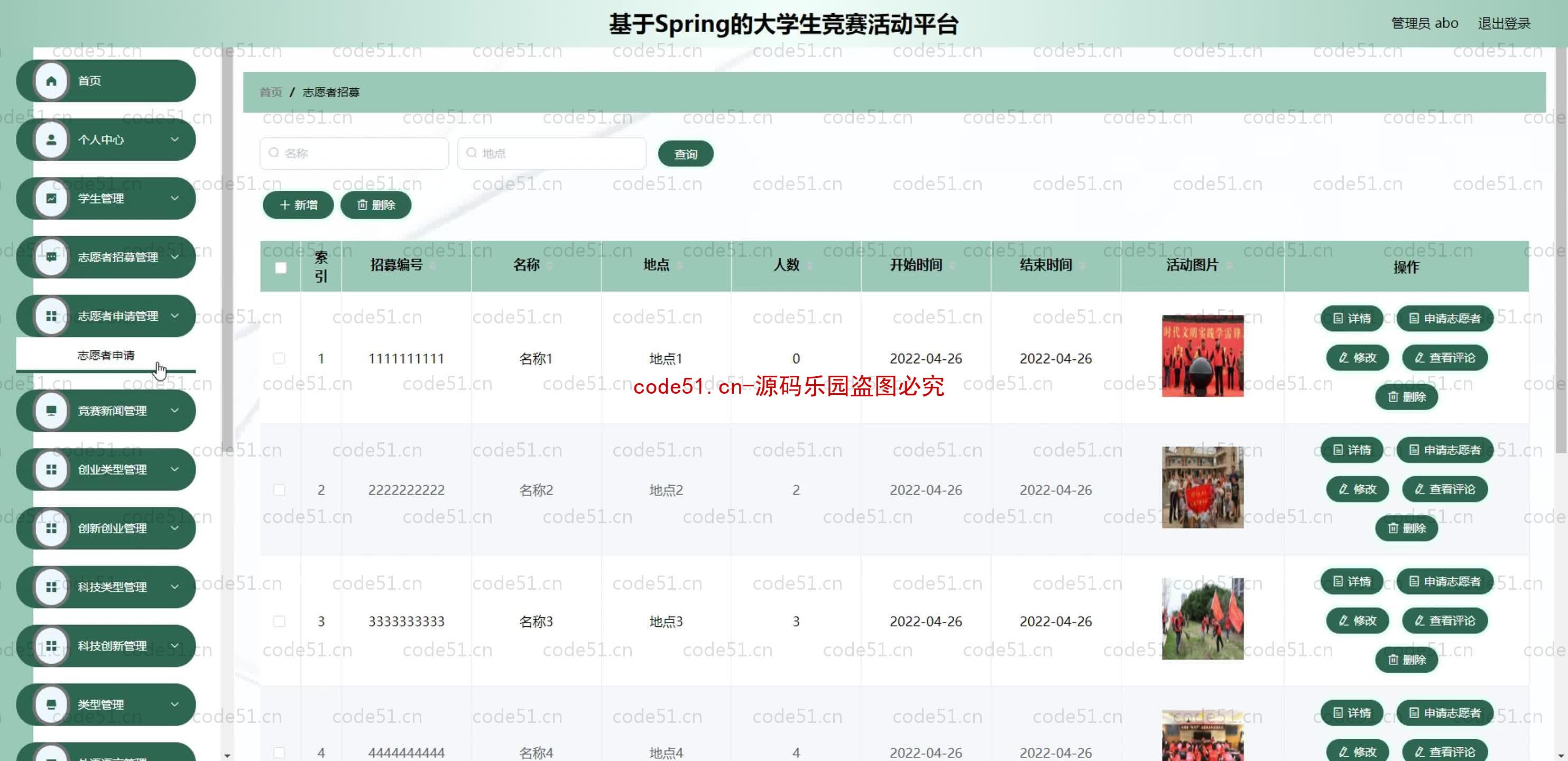The width and height of the screenshot is (1568, 761).
Task: Click 修改 for row 名称3
Action: click(x=1358, y=620)
